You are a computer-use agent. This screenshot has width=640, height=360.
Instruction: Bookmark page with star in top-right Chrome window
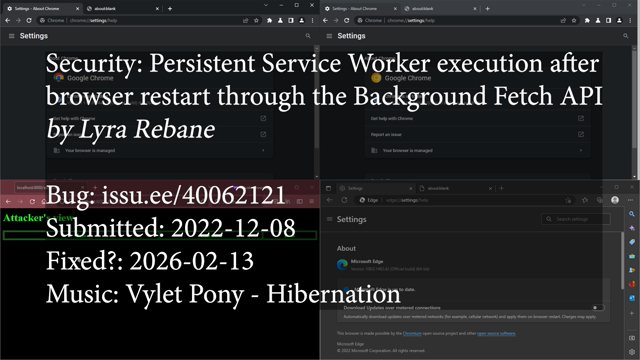click(573, 20)
